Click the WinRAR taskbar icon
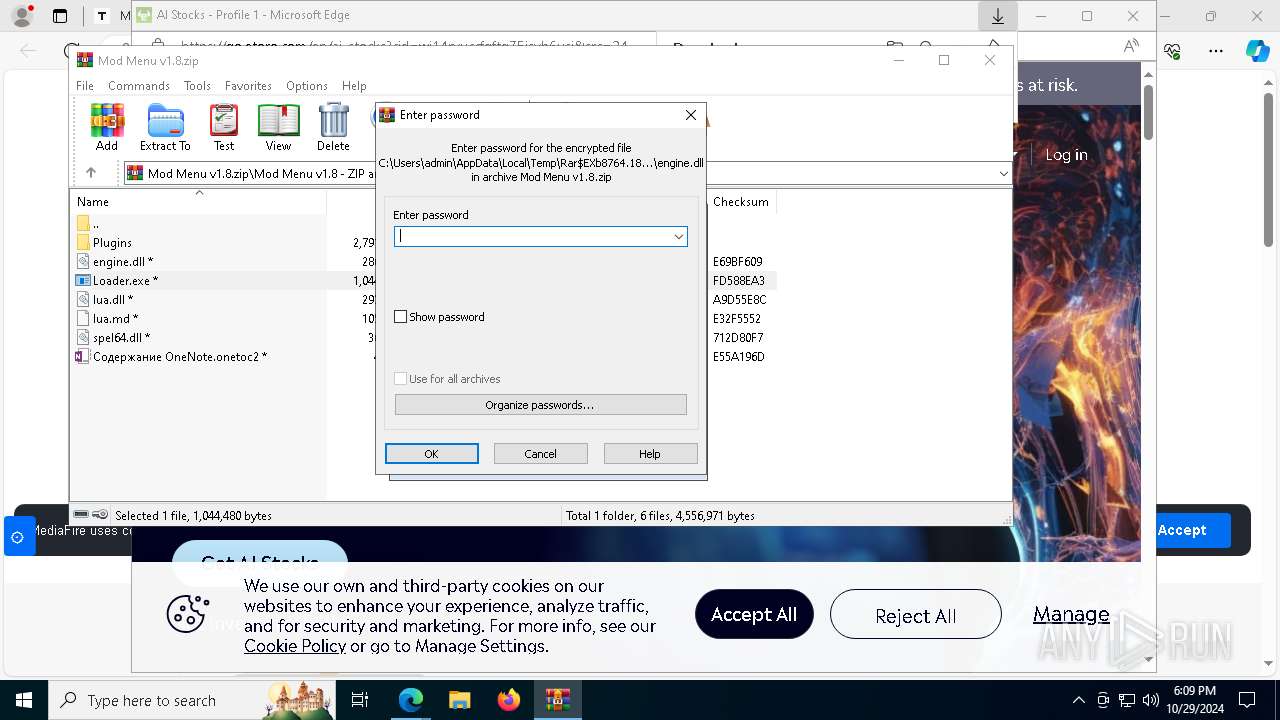Image resolution: width=1280 pixels, height=720 pixels. click(x=557, y=700)
